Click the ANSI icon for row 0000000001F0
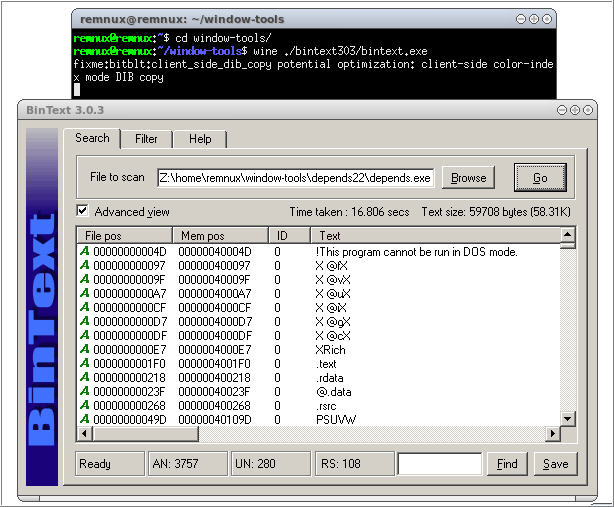The image size is (614, 507). pyautogui.click(x=85, y=363)
